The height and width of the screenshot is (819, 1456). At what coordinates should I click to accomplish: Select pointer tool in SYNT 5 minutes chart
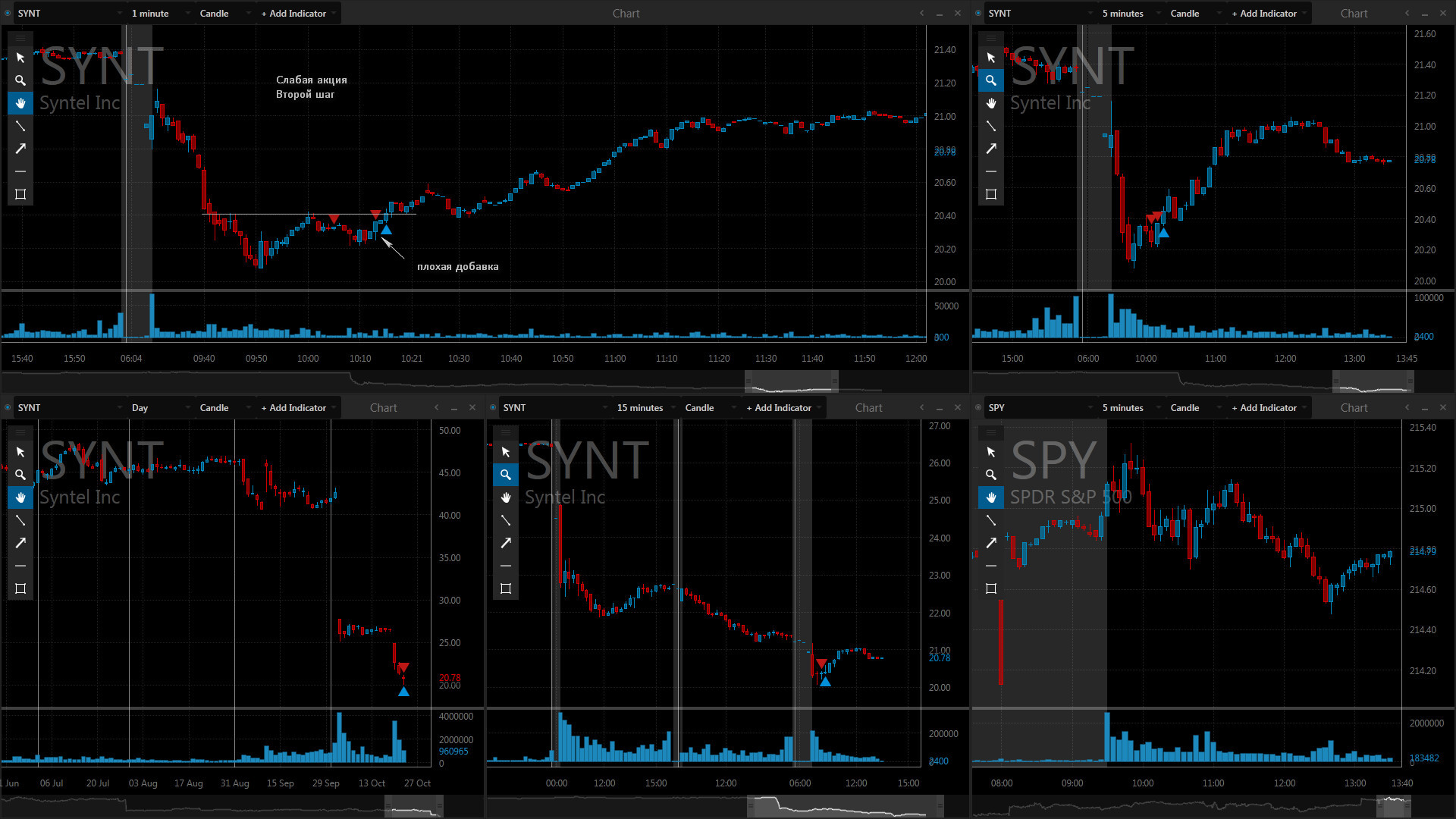coord(991,58)
